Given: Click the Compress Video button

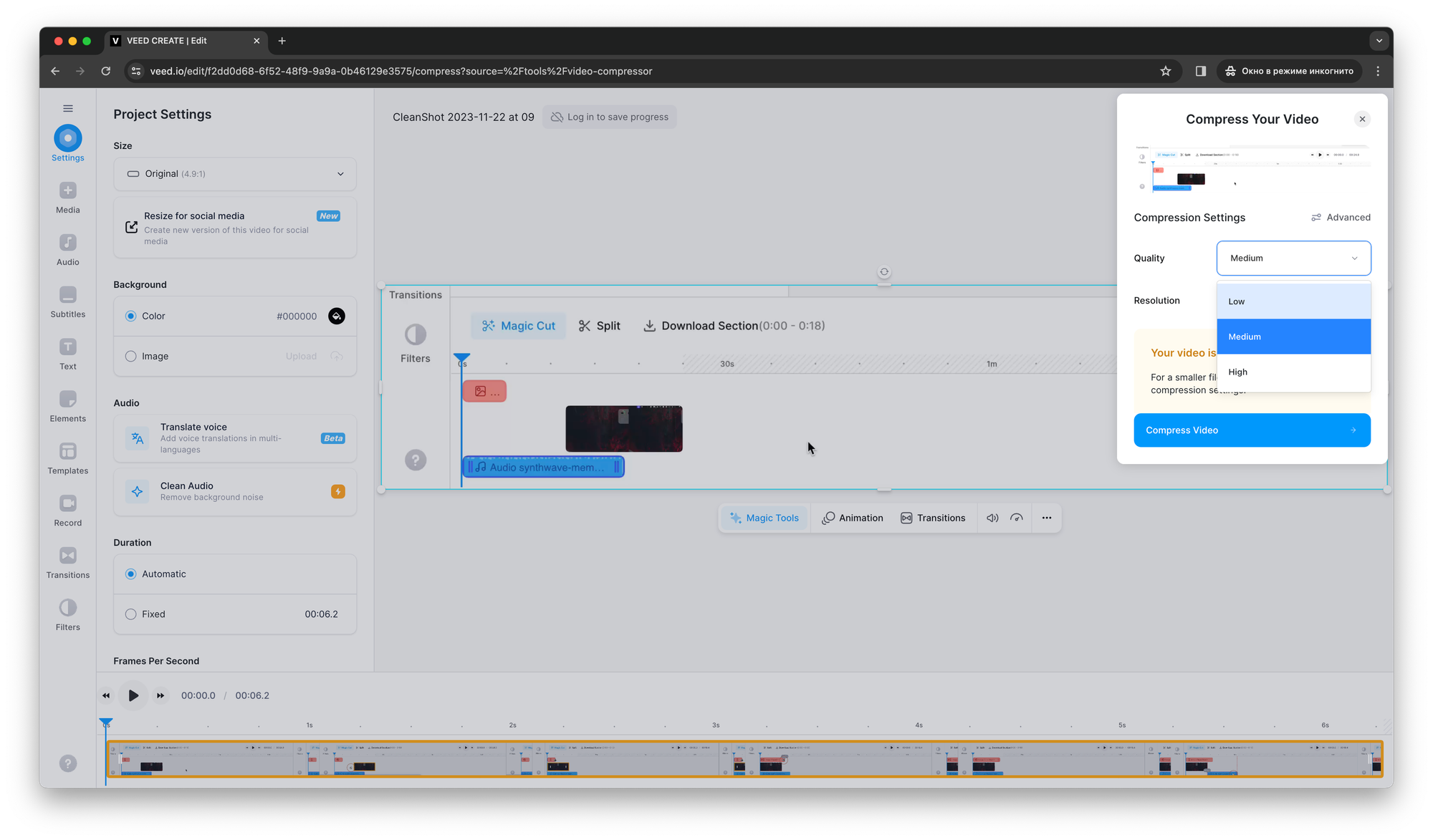Looking at the screenshot, I should coord(1252,430).
